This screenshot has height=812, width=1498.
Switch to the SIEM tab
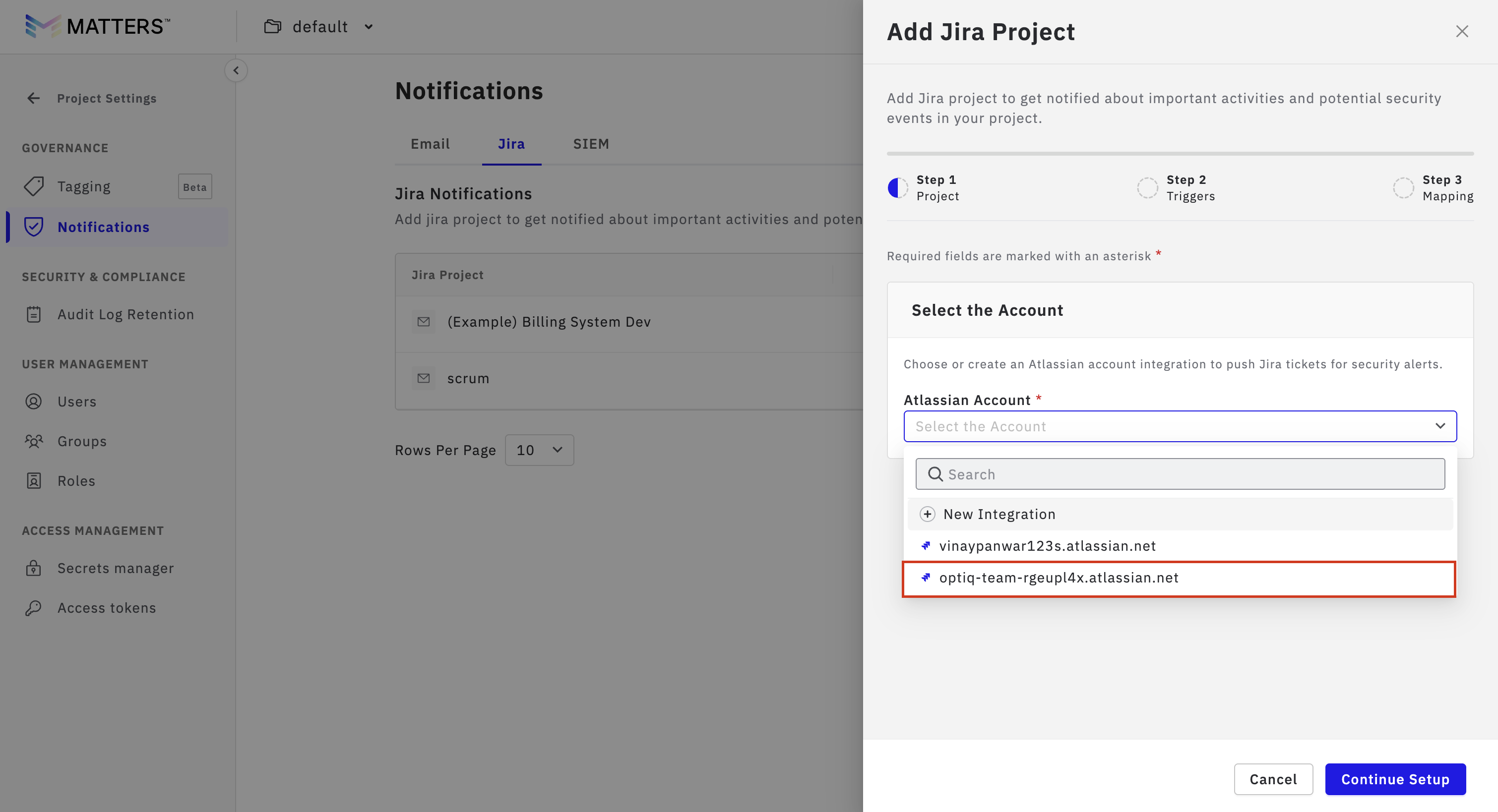(591, 144)
